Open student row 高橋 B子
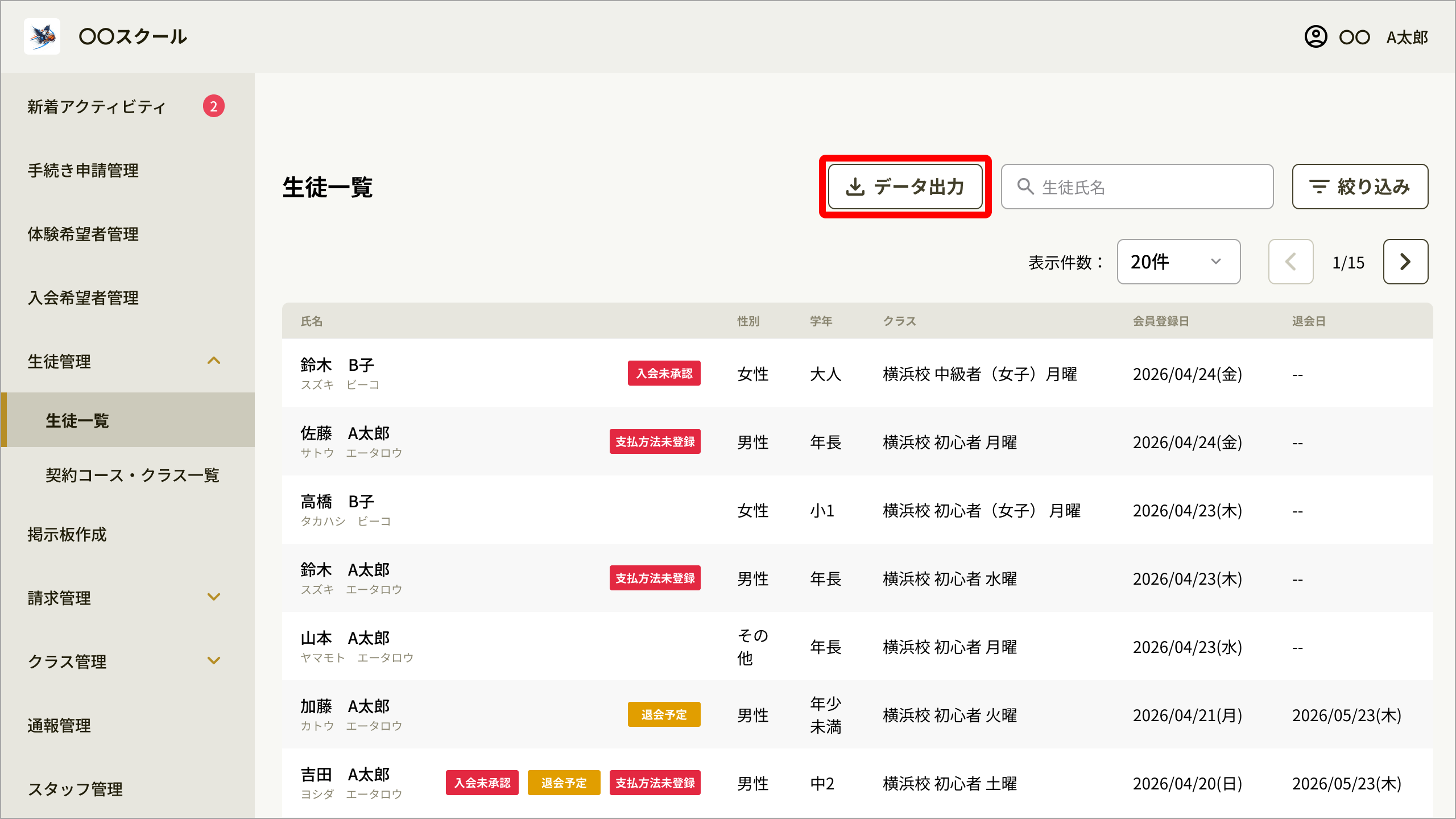1456x819 pixels. [857, 510]
